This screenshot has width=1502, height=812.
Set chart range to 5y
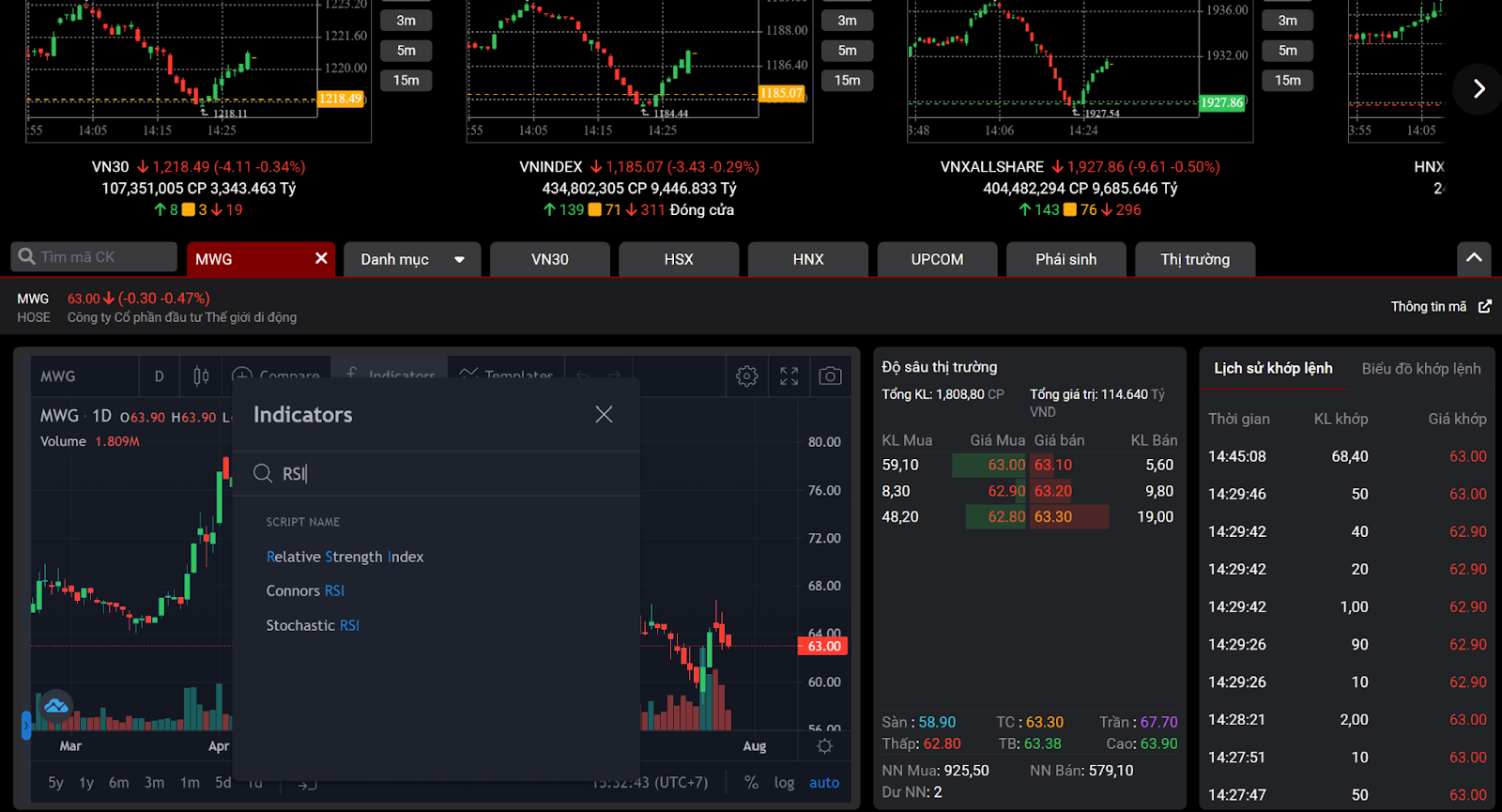[56, 783]
